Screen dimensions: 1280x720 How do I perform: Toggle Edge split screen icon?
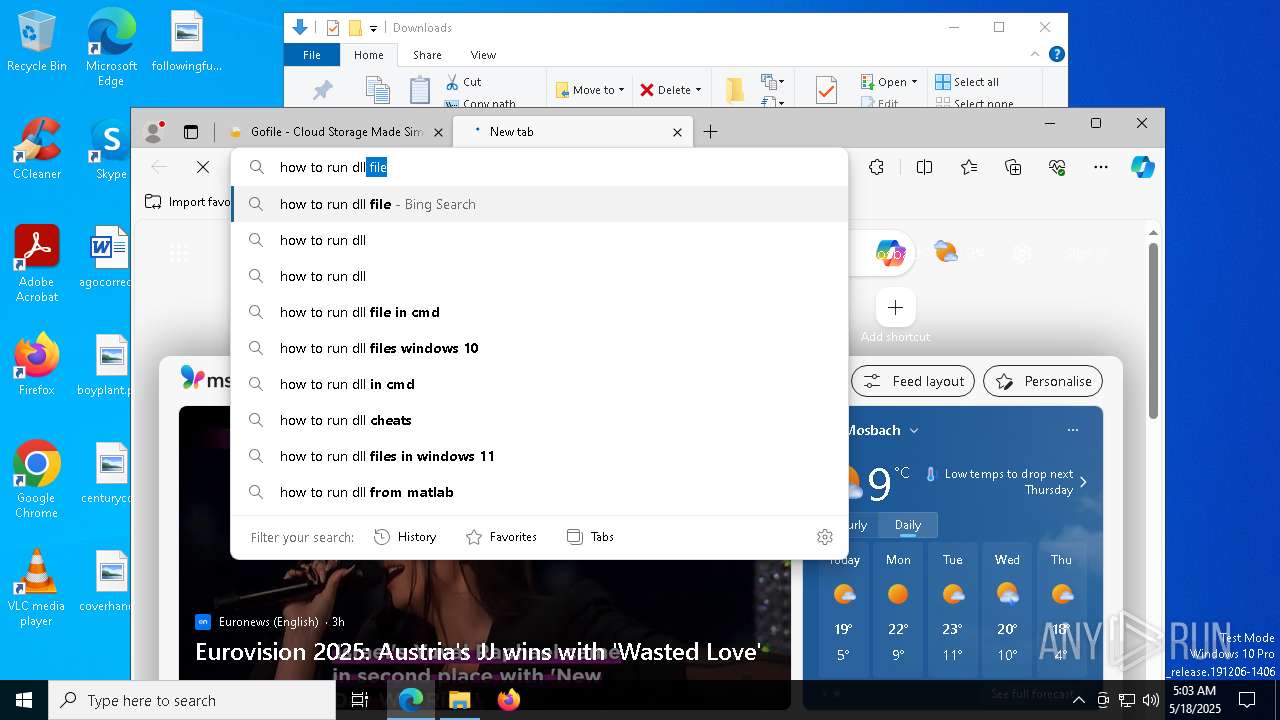(x=924, y=167)
